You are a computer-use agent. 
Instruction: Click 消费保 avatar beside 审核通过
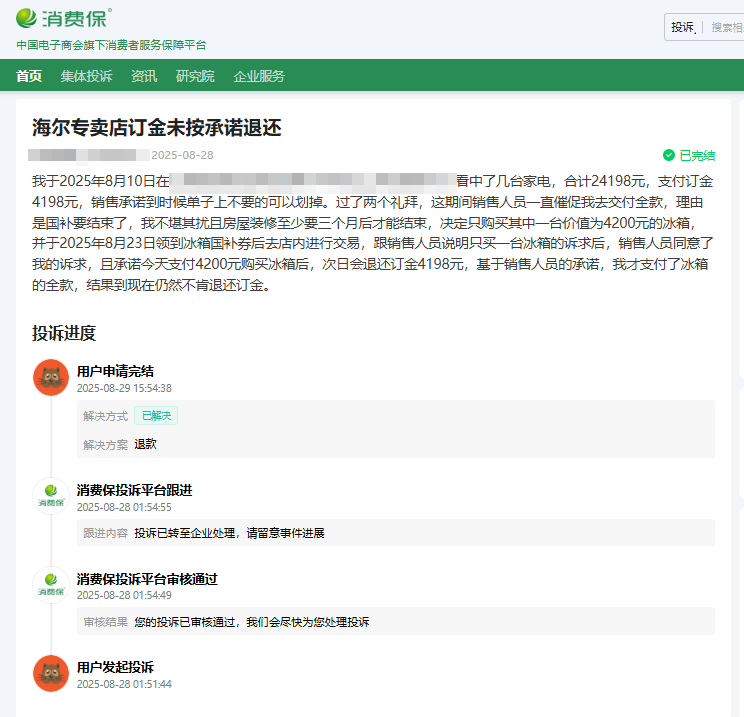click(51, 585)
